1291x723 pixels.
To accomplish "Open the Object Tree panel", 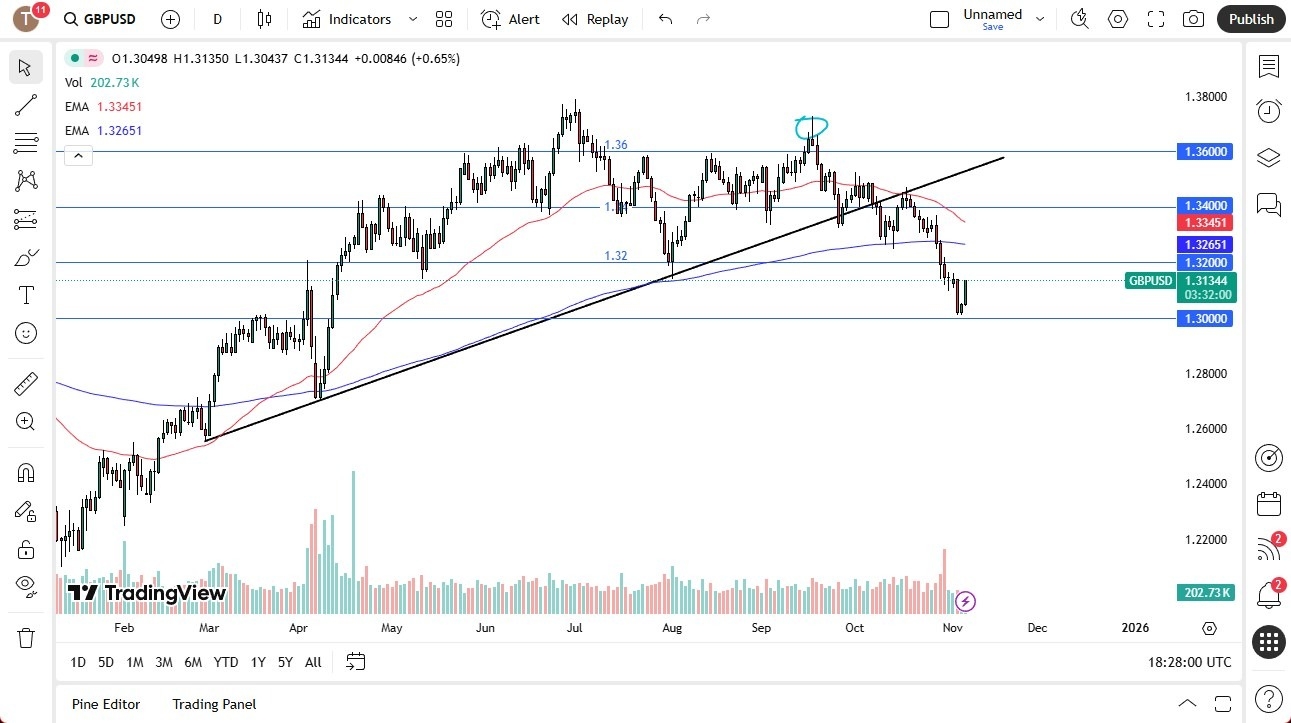I will click(1268, 158).
